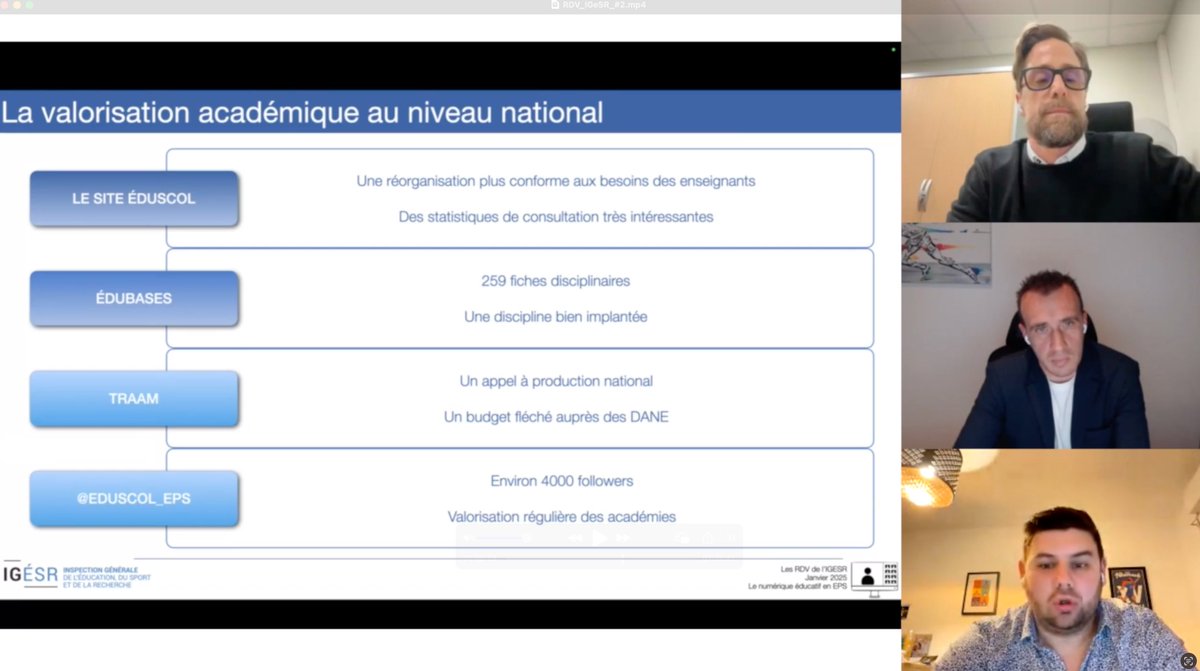1200x671 pixels.
Task: Click the slide title 'La valorisation académique au niveau national'
Action: [302, 112]
